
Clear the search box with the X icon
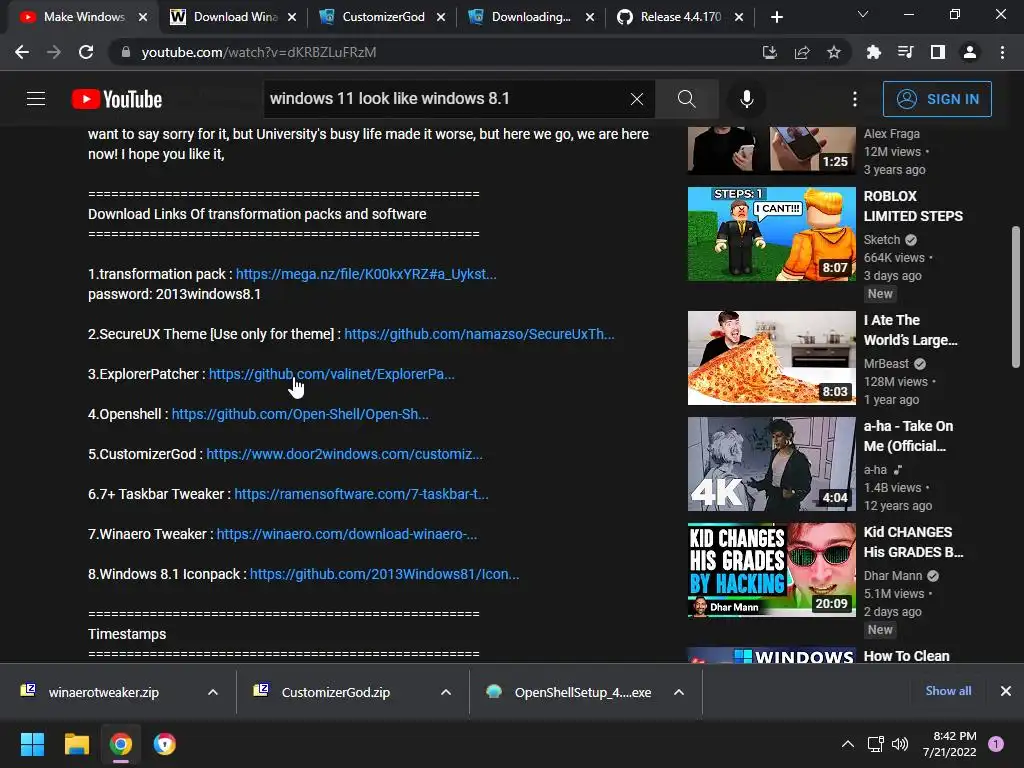(x=637, y=99)
